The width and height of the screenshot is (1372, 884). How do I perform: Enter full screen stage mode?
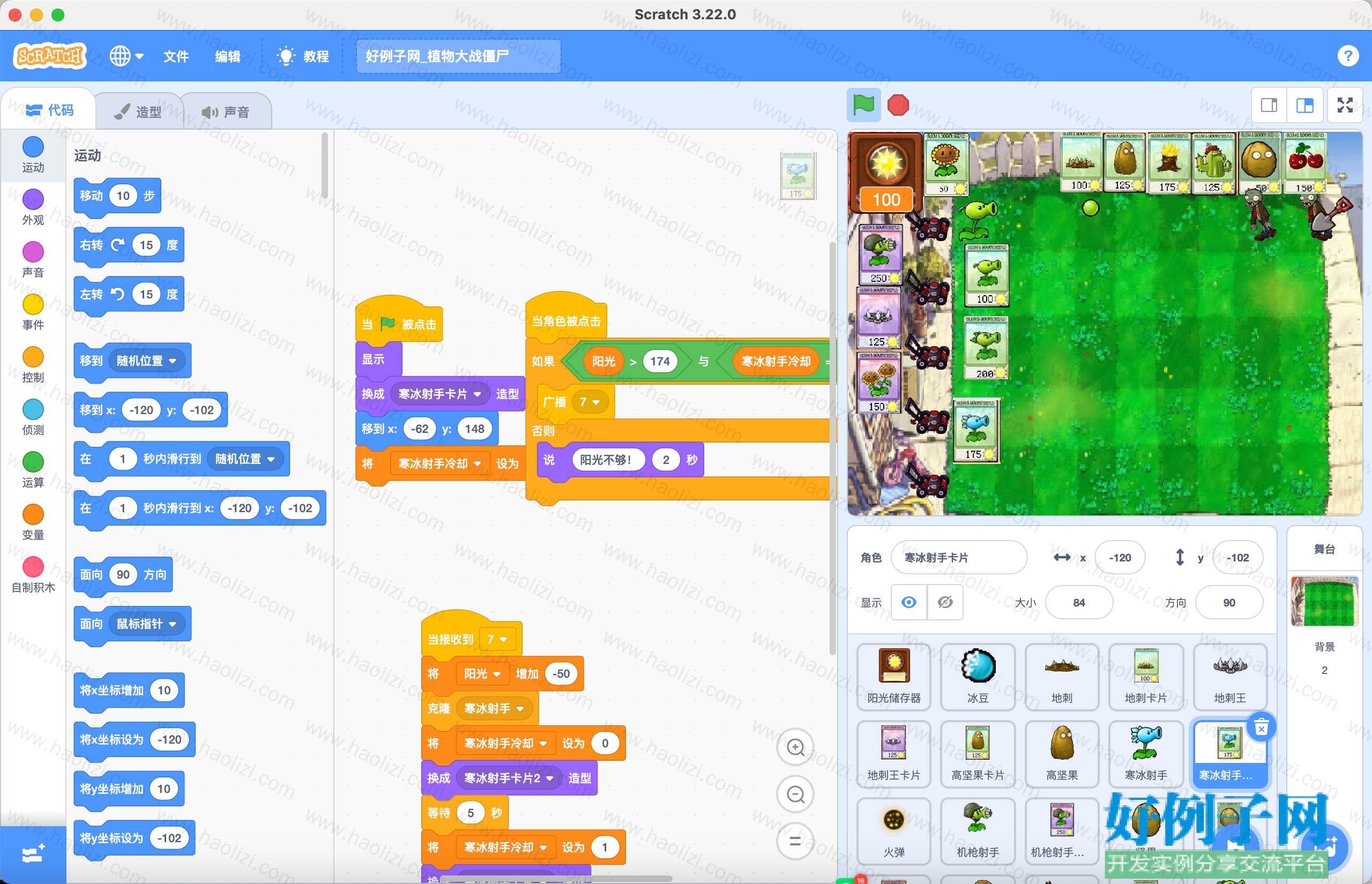click(1345, 105)
